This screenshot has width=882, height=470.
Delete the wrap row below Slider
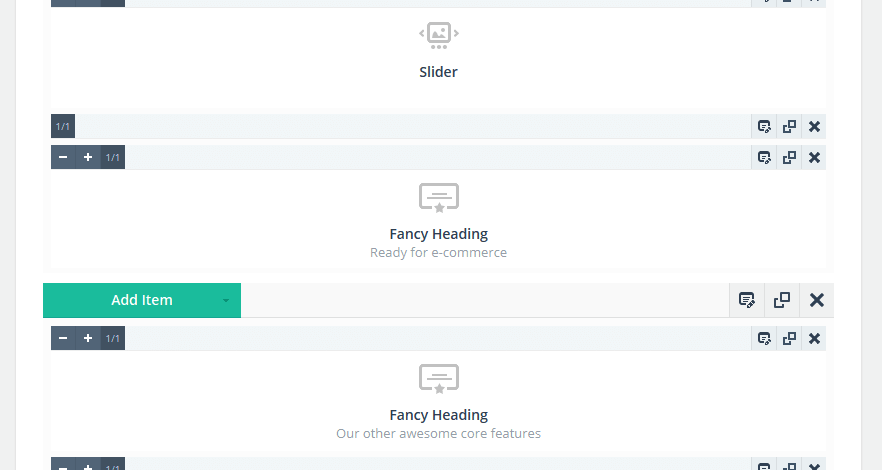tap(814, 126)
